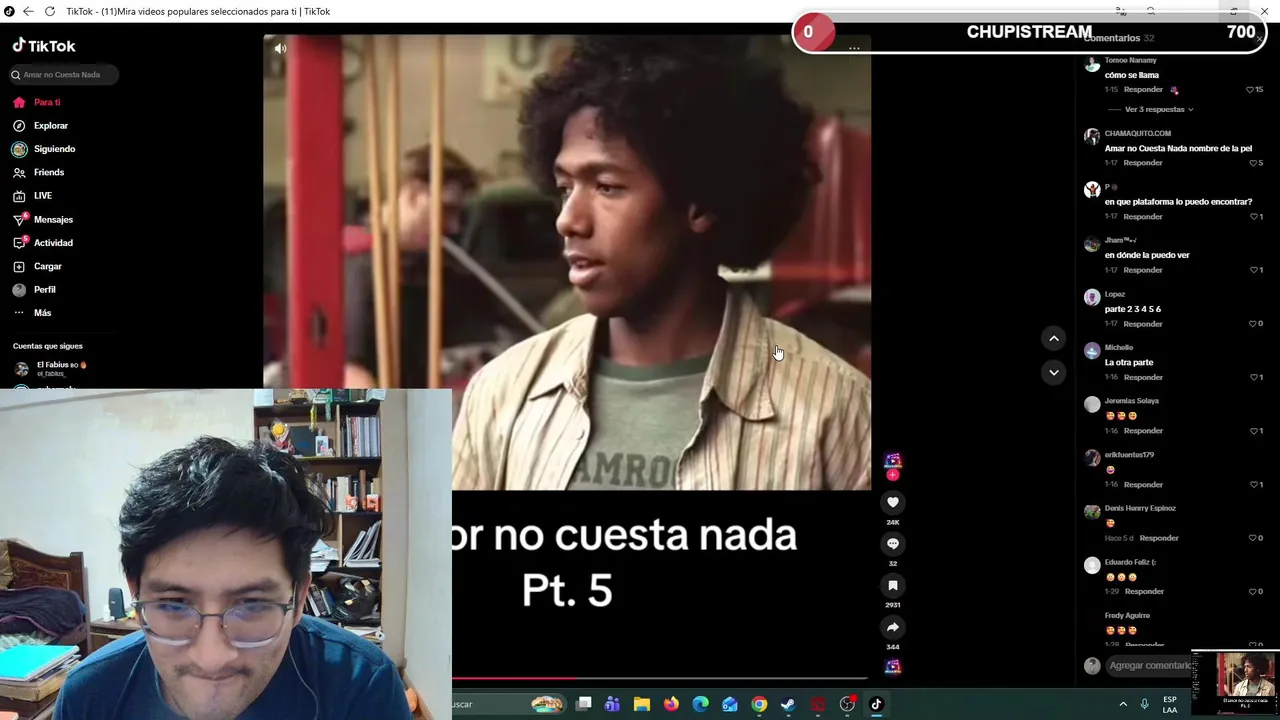Open Steam in taskbar
Screen dimensions: 1280x720
tap(788, 704)
